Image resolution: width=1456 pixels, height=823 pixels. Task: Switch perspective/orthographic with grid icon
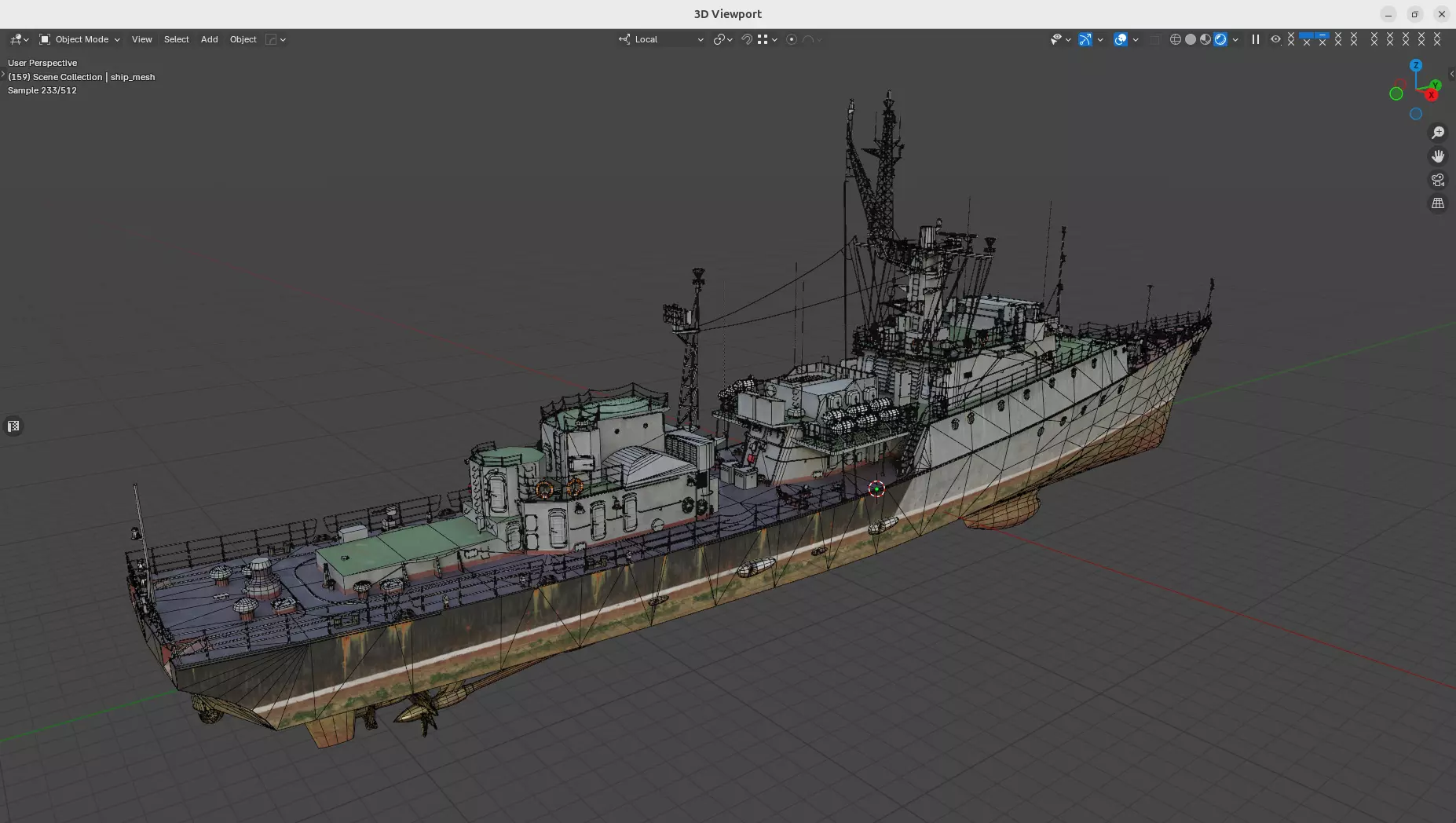point(1438,203)
